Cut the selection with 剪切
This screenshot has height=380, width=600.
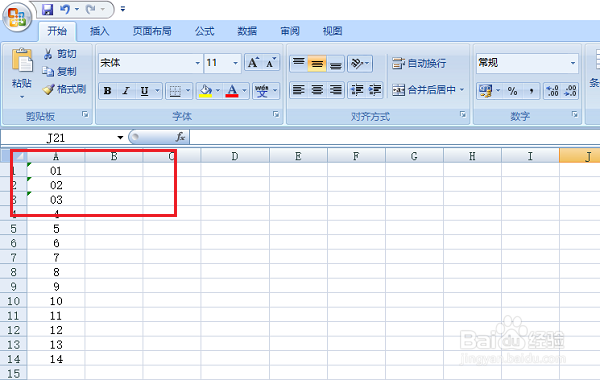[60, 54]
